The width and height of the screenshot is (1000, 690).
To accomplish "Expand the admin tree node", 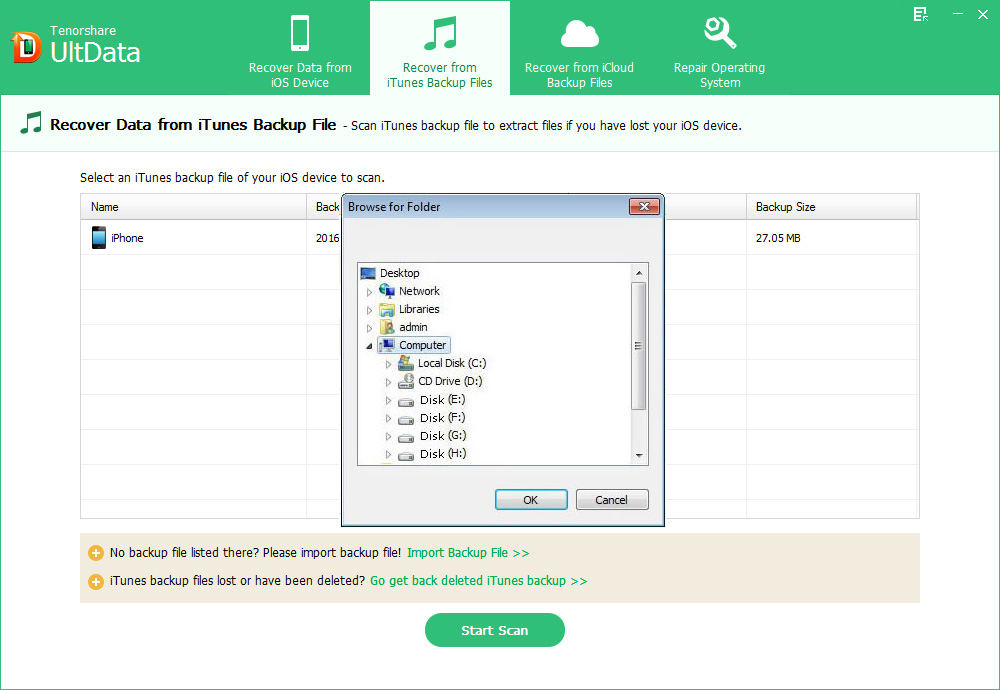I will 369,328.
